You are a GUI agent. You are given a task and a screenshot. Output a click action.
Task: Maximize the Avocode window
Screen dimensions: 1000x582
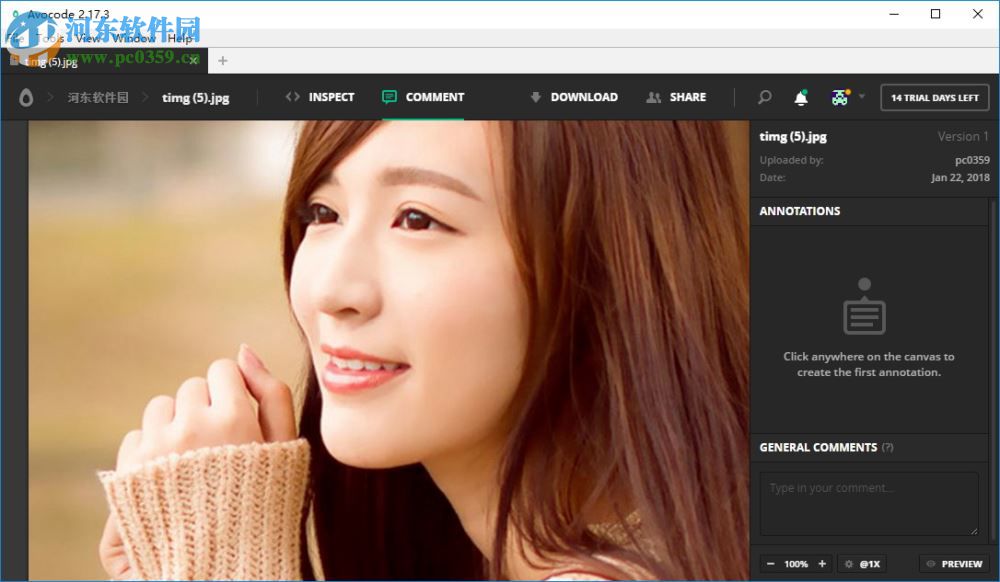click(935, 14)
